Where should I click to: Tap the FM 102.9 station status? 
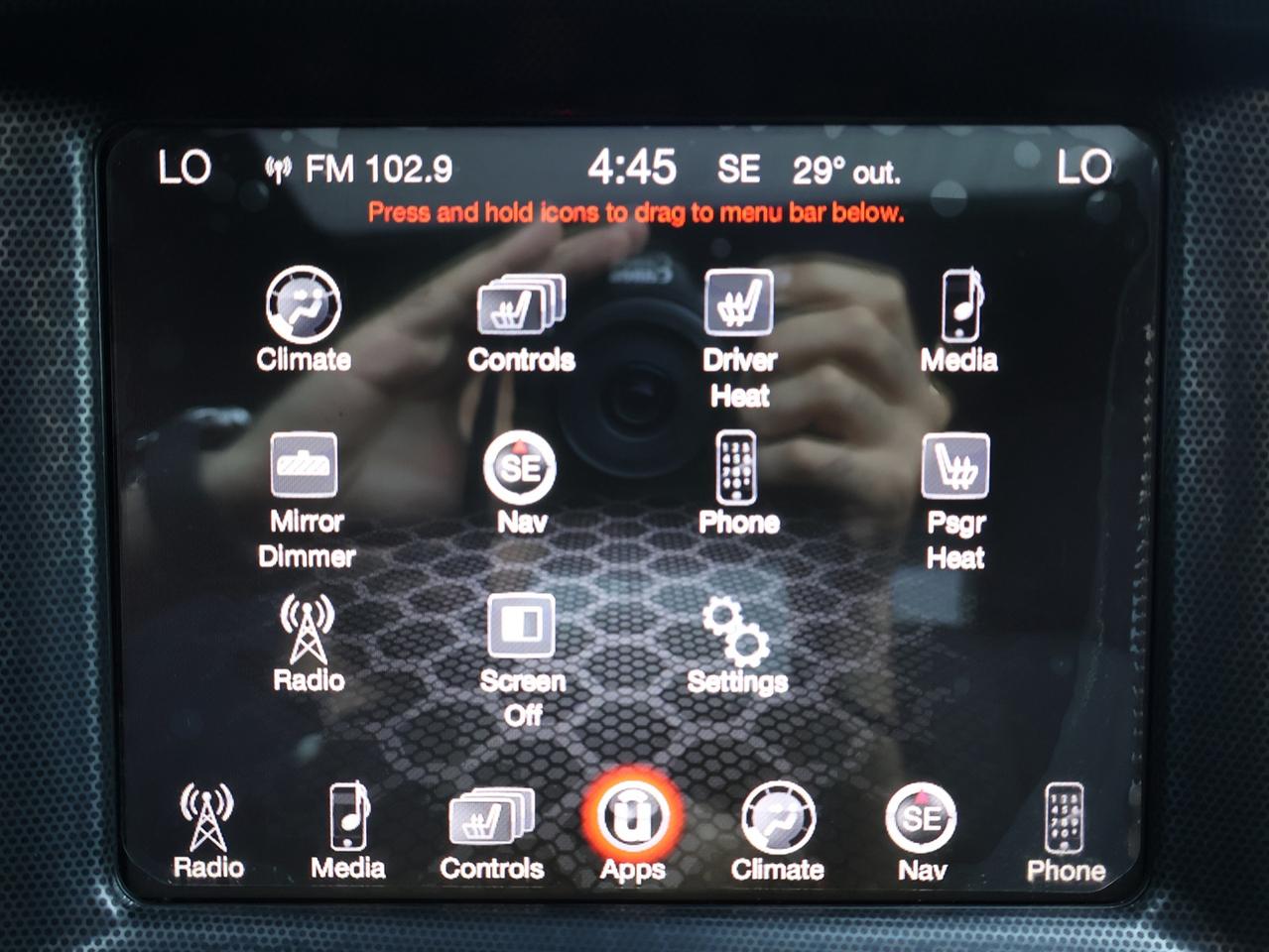pyautogui.click(x=359, y=170)
